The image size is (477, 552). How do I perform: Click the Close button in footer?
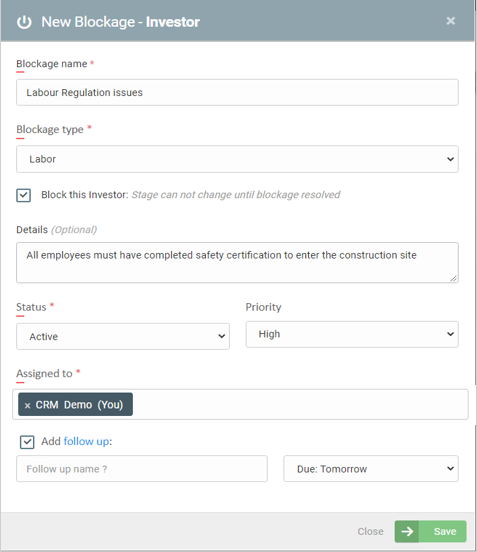coord(370,531)
